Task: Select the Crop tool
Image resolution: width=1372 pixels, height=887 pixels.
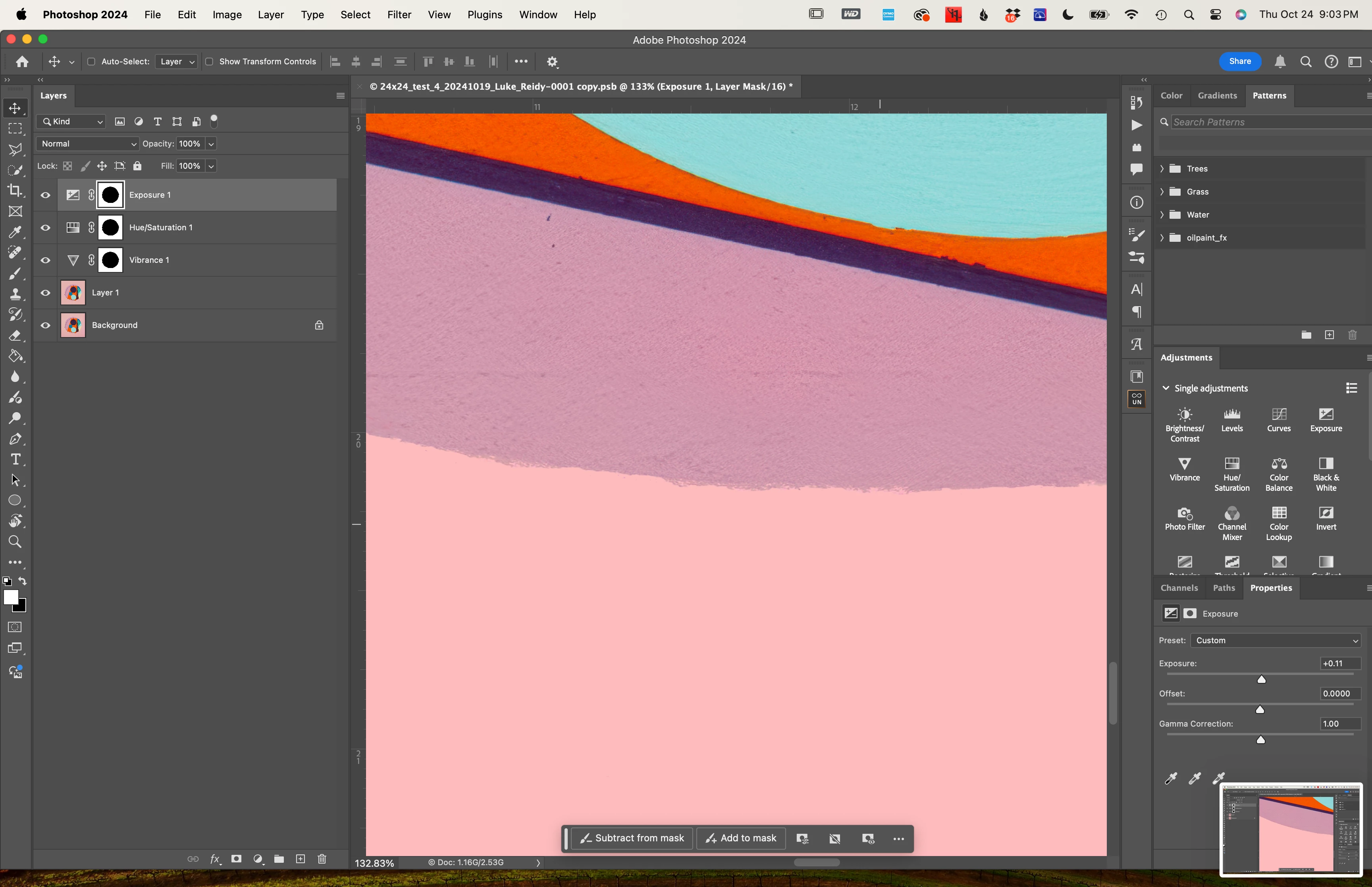Action: (15, 190)
